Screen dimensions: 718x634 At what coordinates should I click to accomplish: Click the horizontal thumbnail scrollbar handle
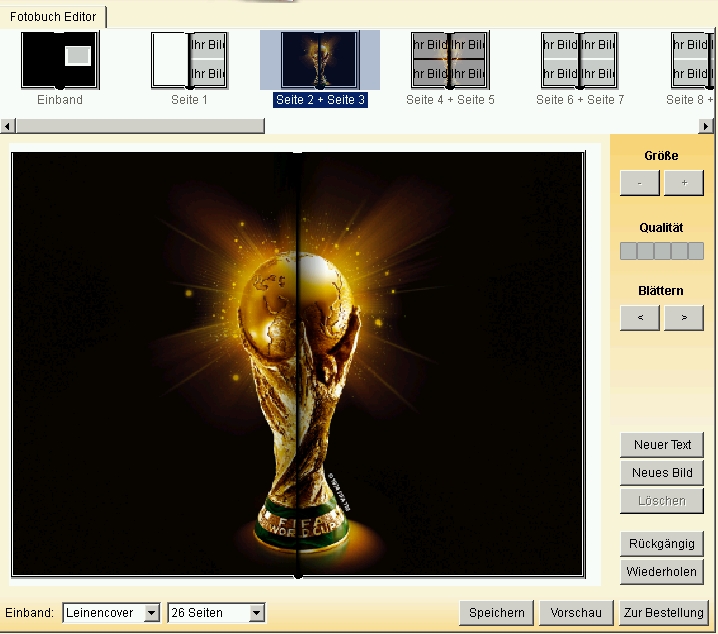point(140,126)
